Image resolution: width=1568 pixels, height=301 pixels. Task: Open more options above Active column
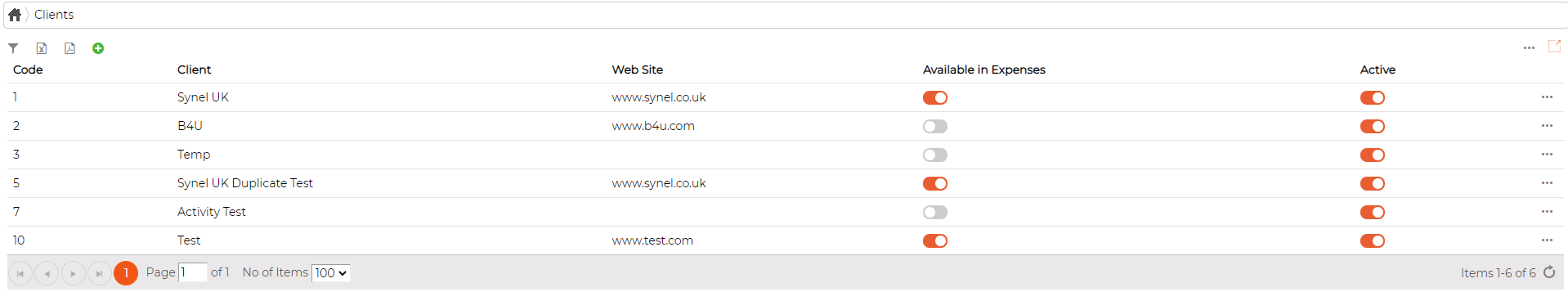[1529, 48]
